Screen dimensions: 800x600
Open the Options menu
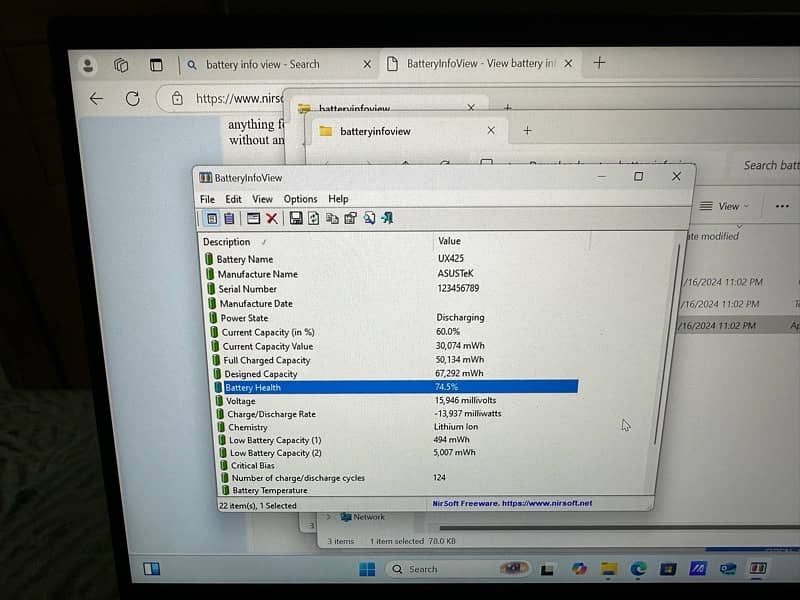(x=300, y=199)
